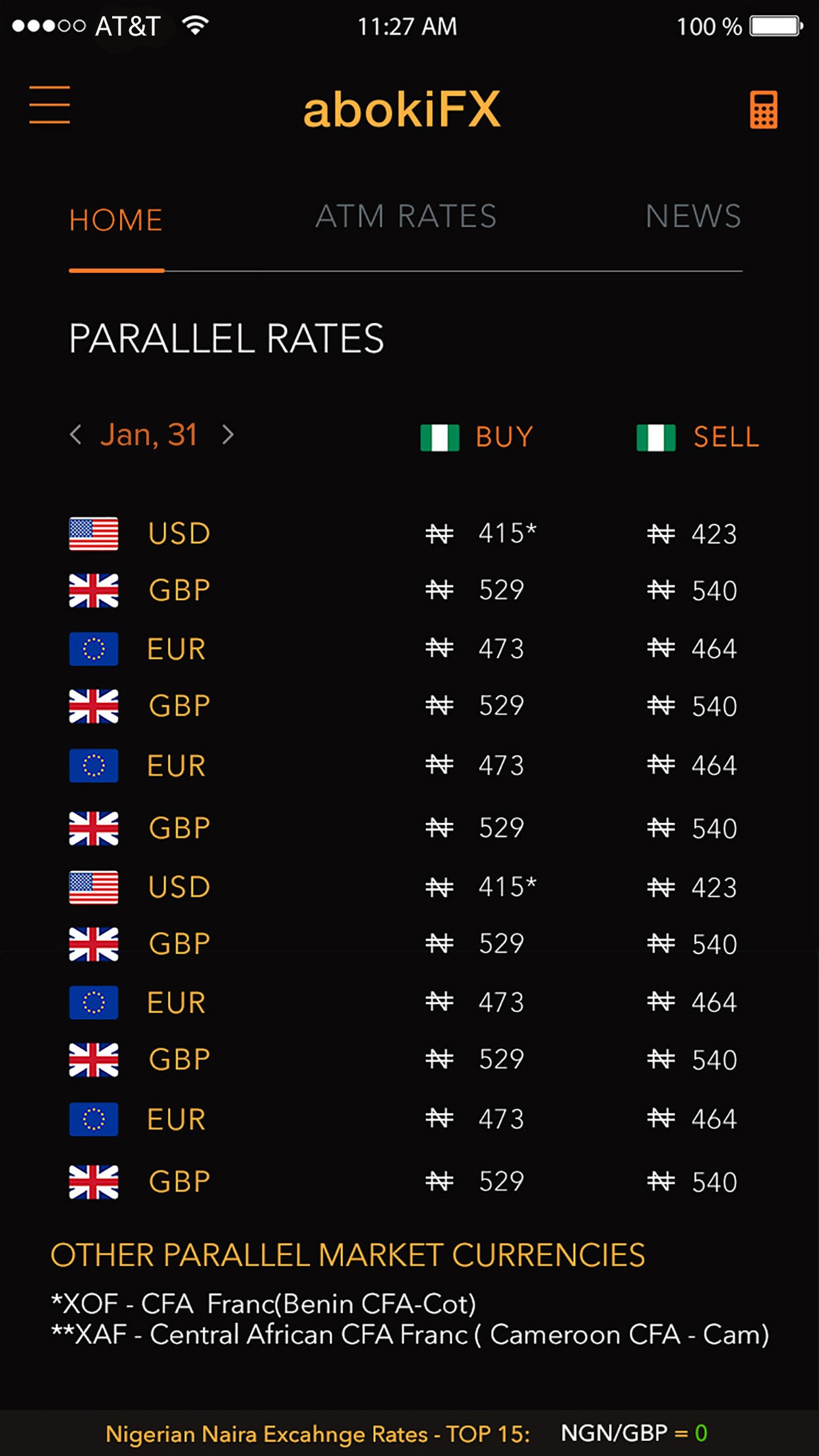Open the calculator icon
Image resolution: width=819 pixels, height=1456 pixels.
[x=763, y=109]
